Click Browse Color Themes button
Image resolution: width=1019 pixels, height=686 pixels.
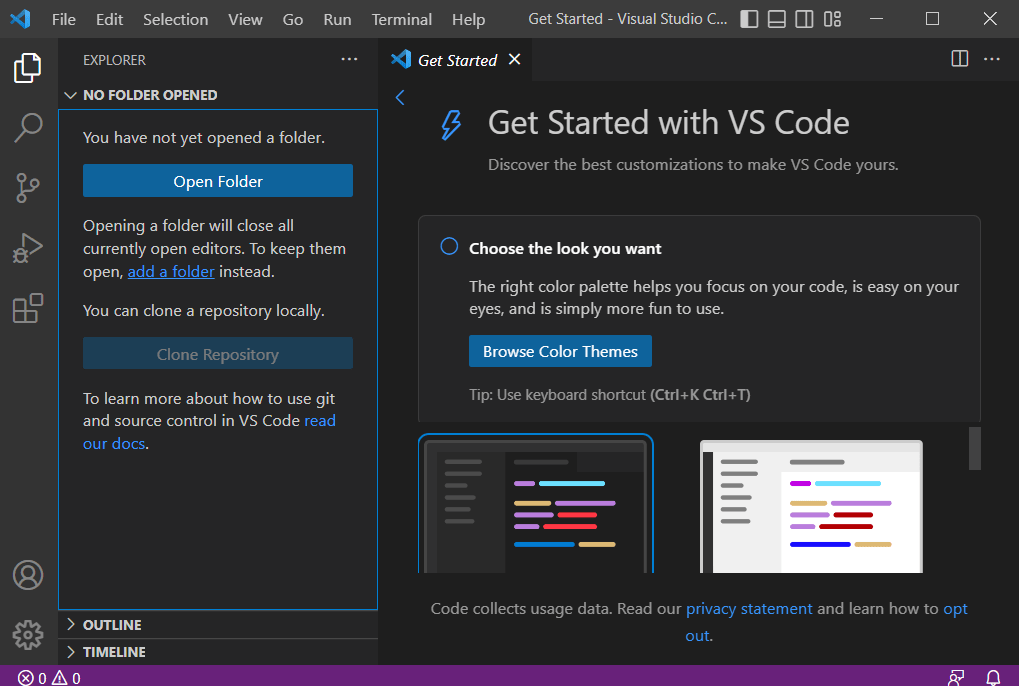point(560,351)
